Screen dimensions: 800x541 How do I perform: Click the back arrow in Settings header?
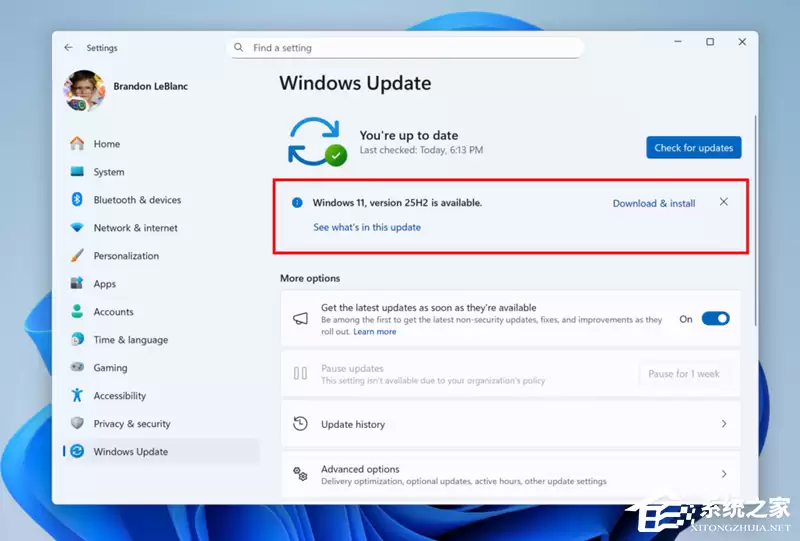pyautogui.click(x=68, y=47)
